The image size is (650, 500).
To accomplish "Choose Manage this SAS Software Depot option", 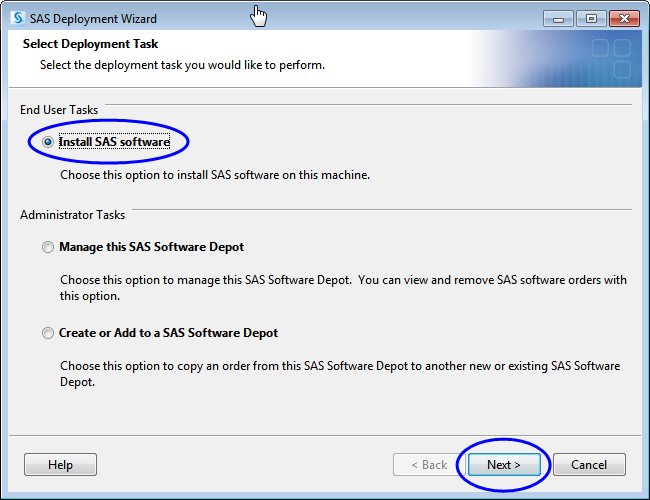I will point(48,247).
